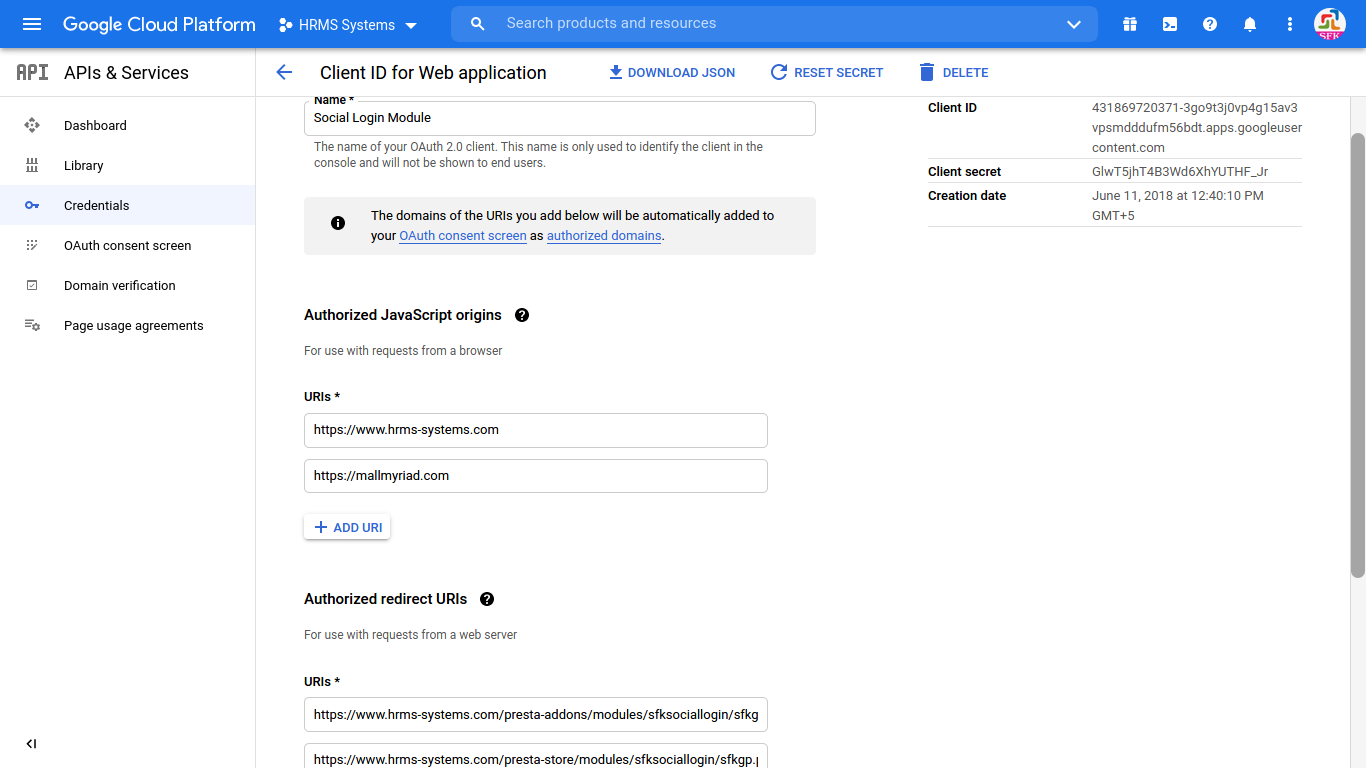This screenshot has height=768, width=1366.
Task: Download the client JSON file
Action: [x=672, y=73]
